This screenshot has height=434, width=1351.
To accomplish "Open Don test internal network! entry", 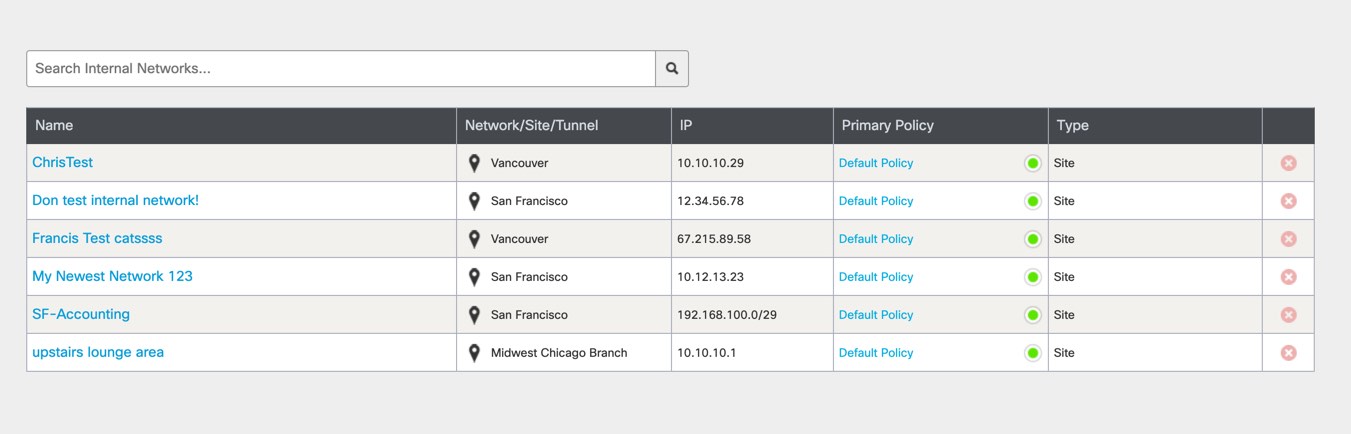I will (115, 200).
